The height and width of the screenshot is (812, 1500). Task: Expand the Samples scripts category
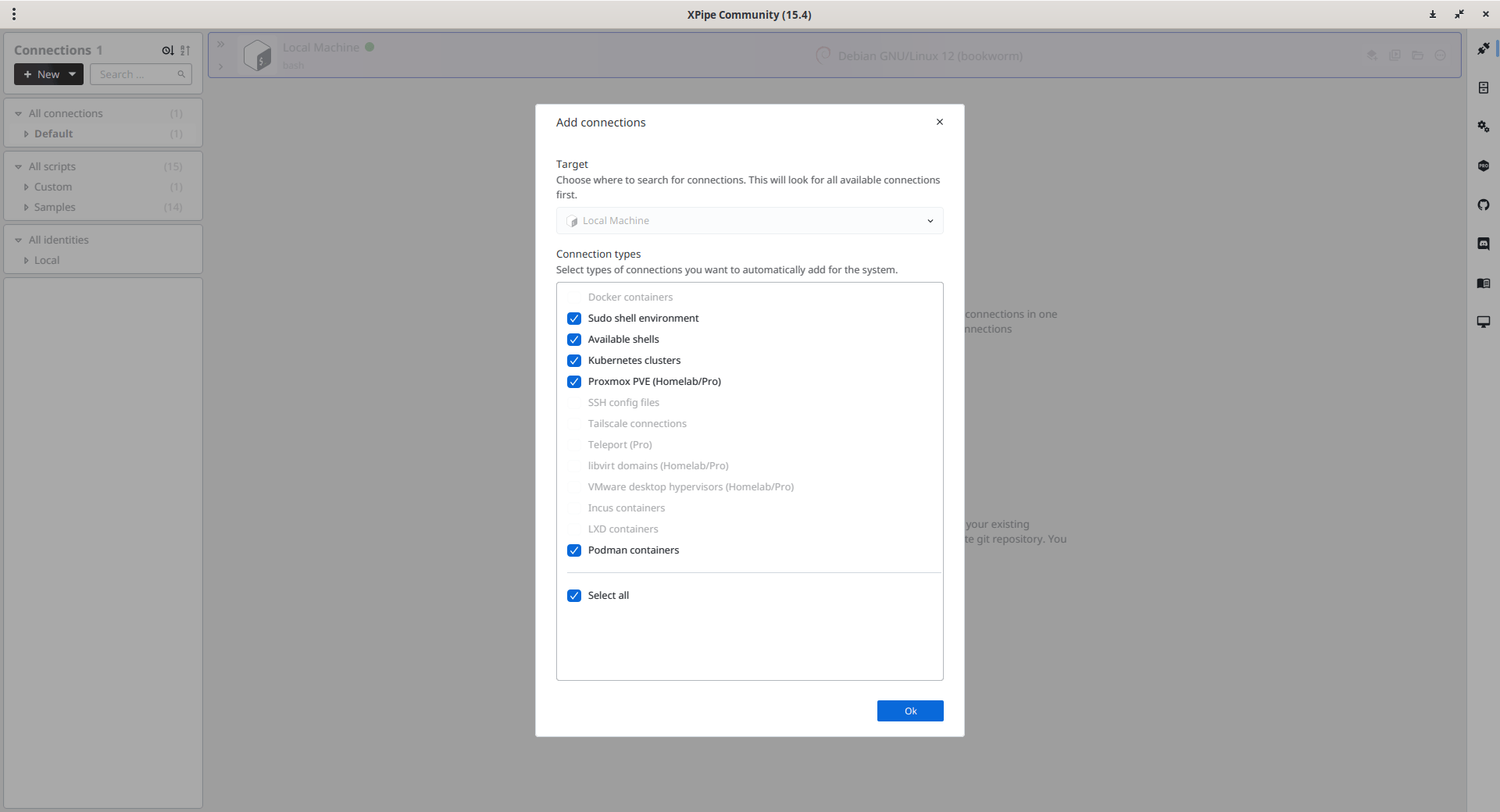[x=26, y=208]
